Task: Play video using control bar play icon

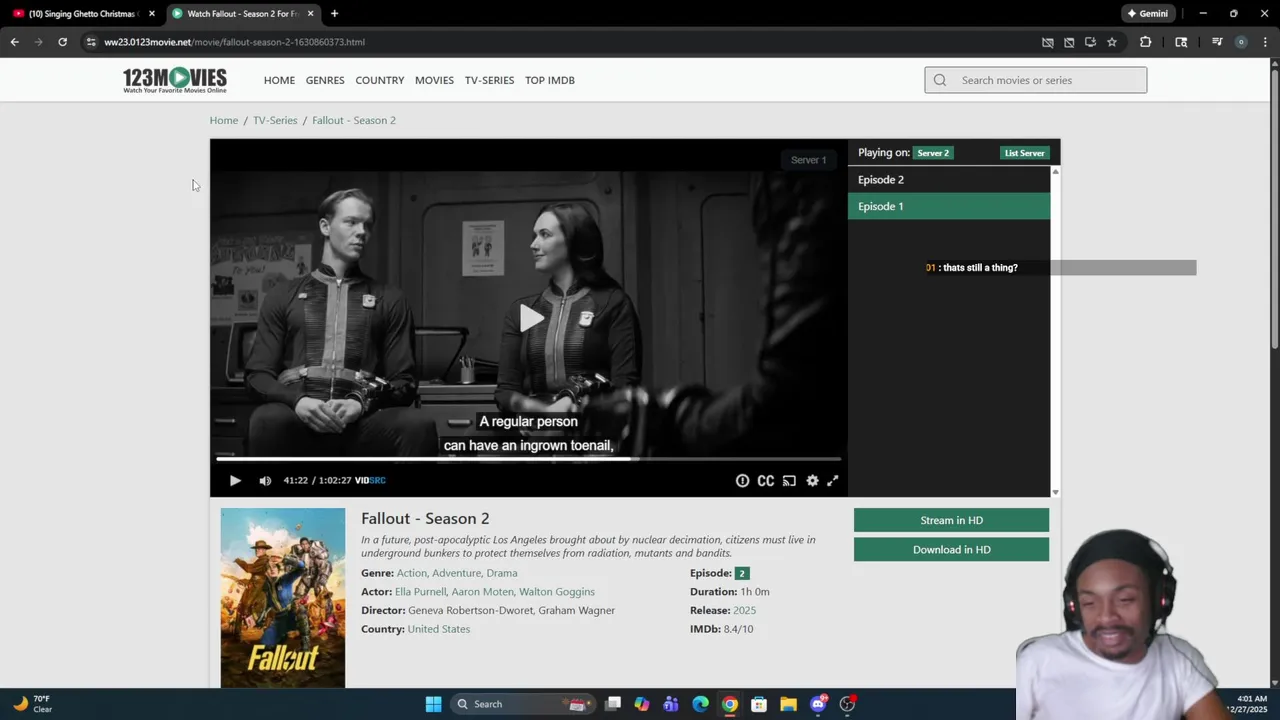Action: (235, 481)
